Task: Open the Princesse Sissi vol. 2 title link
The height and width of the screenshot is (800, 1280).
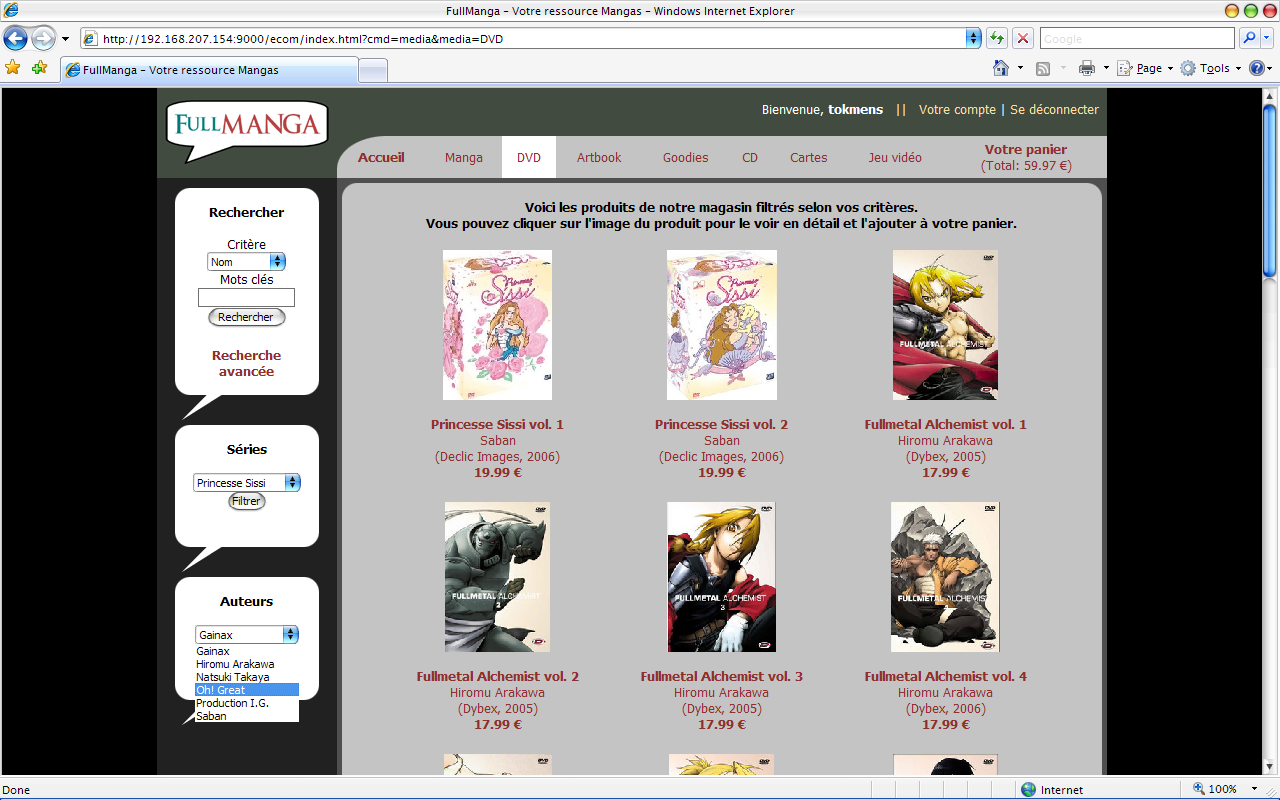Action: pyautogui.click(x=721, y=425)
